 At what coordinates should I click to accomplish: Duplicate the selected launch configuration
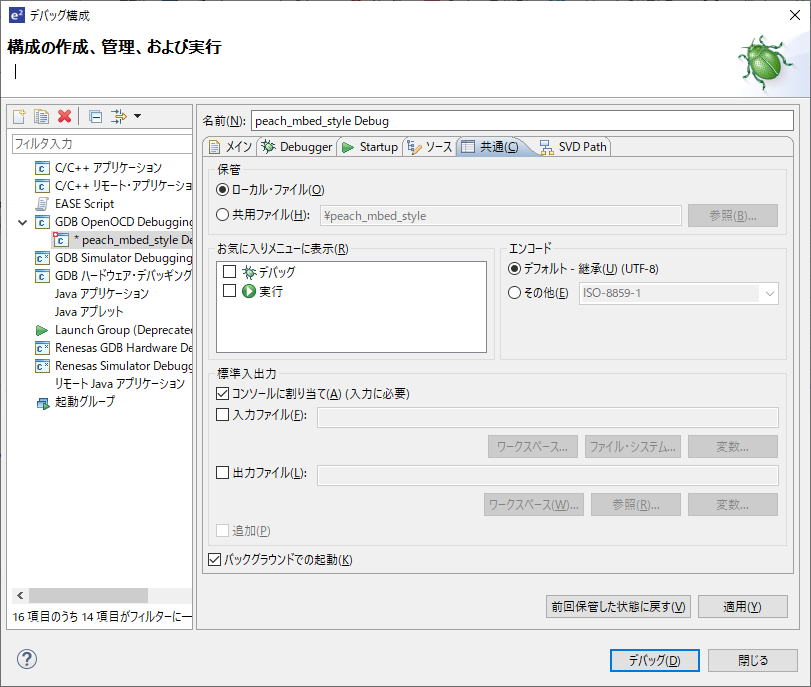tap(41, 116)
